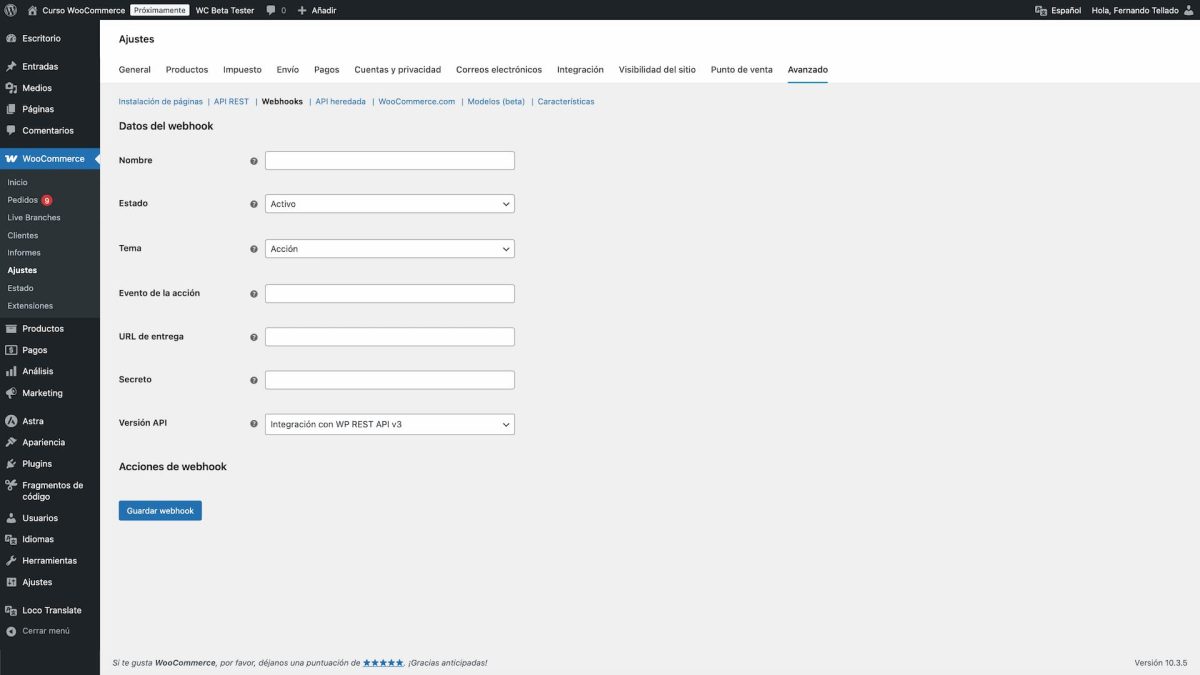Open Medios from the sidebar icon

pos(12,87)
